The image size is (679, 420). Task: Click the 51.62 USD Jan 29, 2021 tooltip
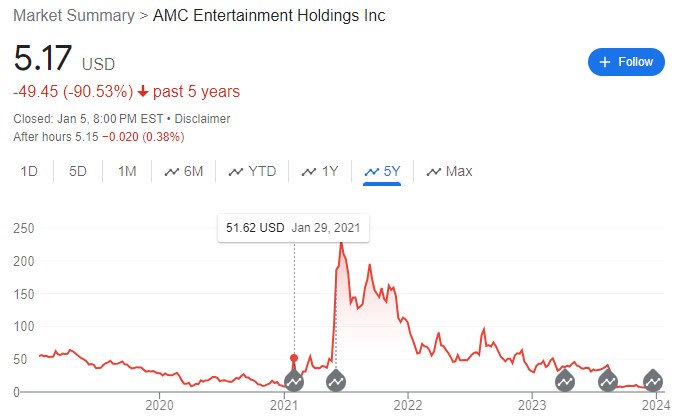tap(293, 228)
